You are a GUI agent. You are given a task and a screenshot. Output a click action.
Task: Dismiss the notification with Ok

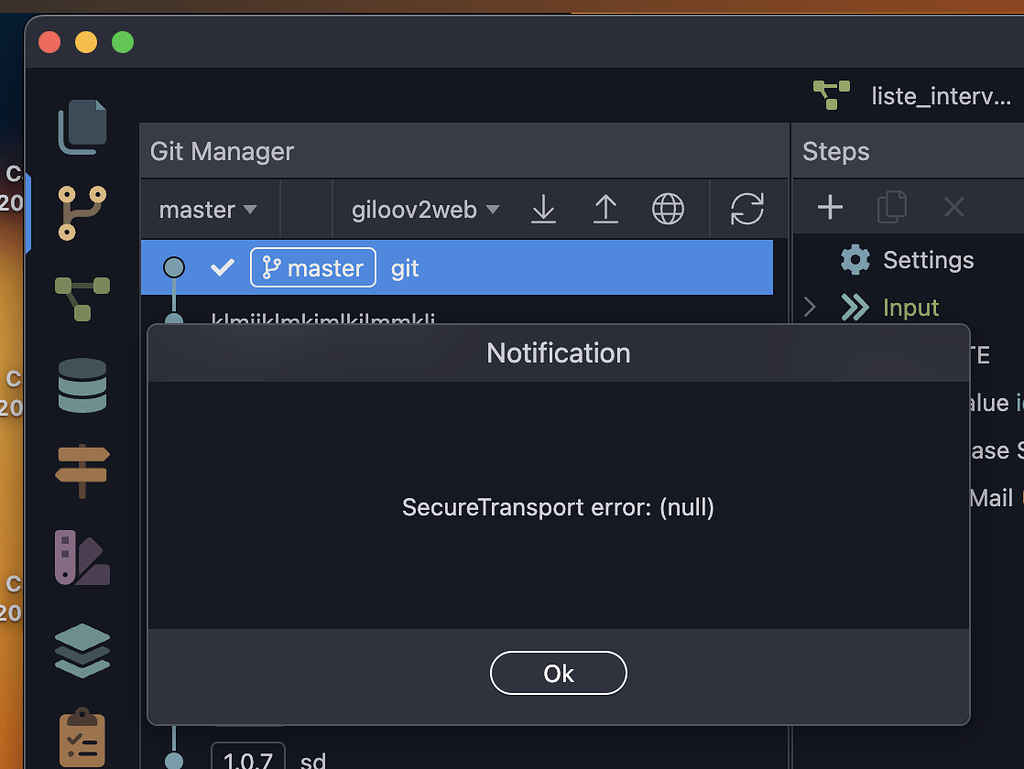pos(558,672)
